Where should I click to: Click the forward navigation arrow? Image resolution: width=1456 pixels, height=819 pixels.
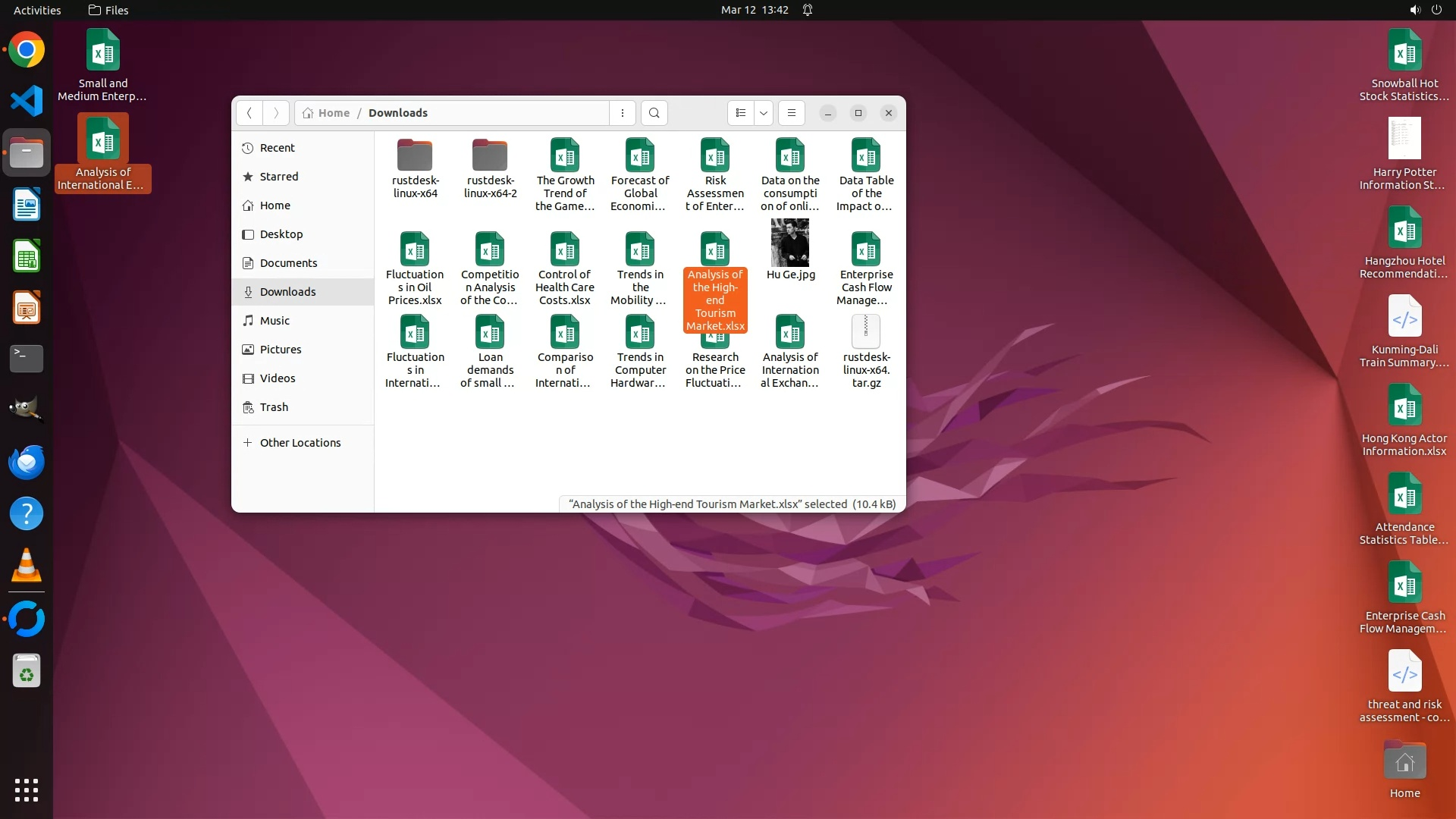click(x=276, y=113)
